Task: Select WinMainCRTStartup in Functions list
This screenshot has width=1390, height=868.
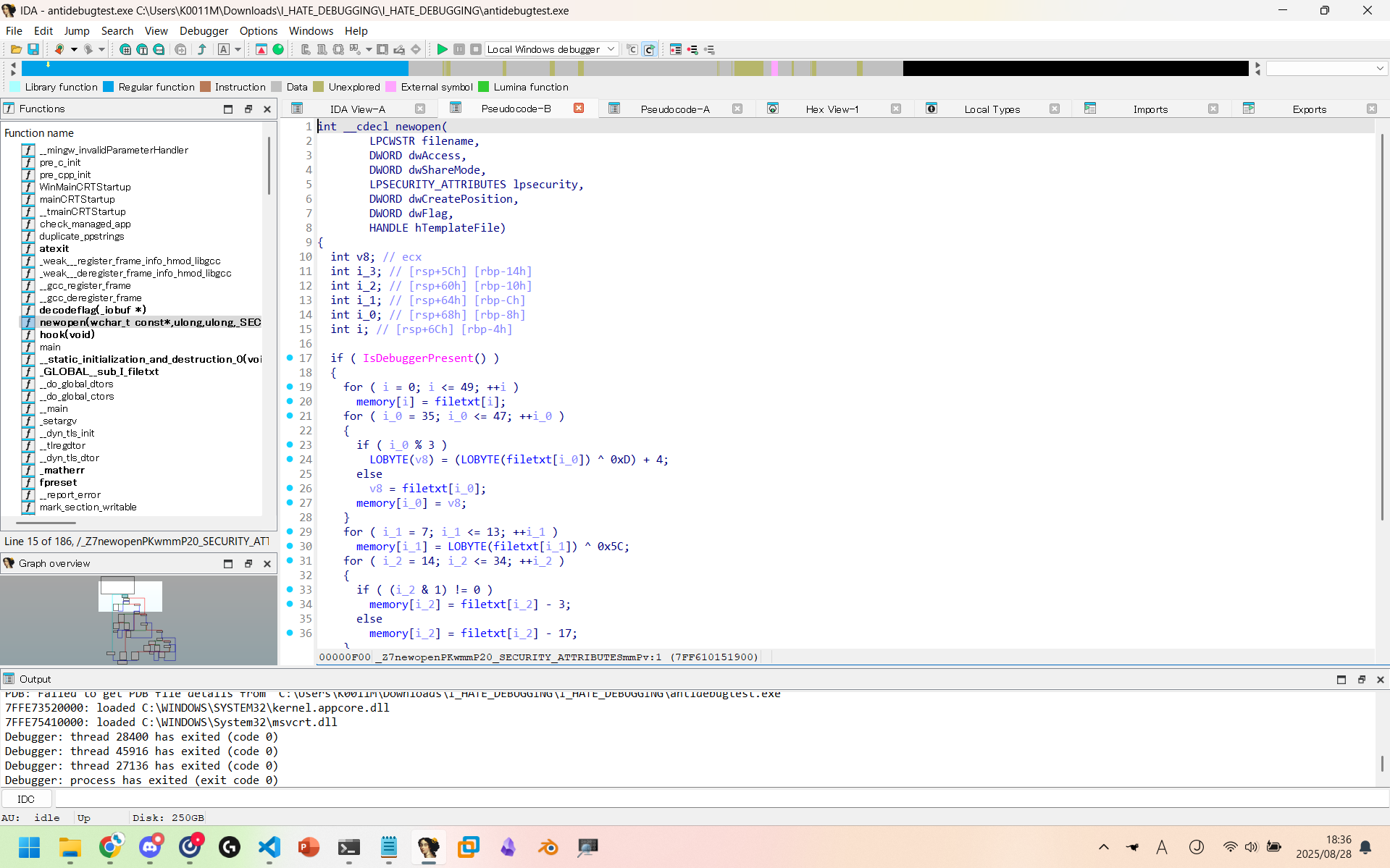Action: (x=85, y=187)
